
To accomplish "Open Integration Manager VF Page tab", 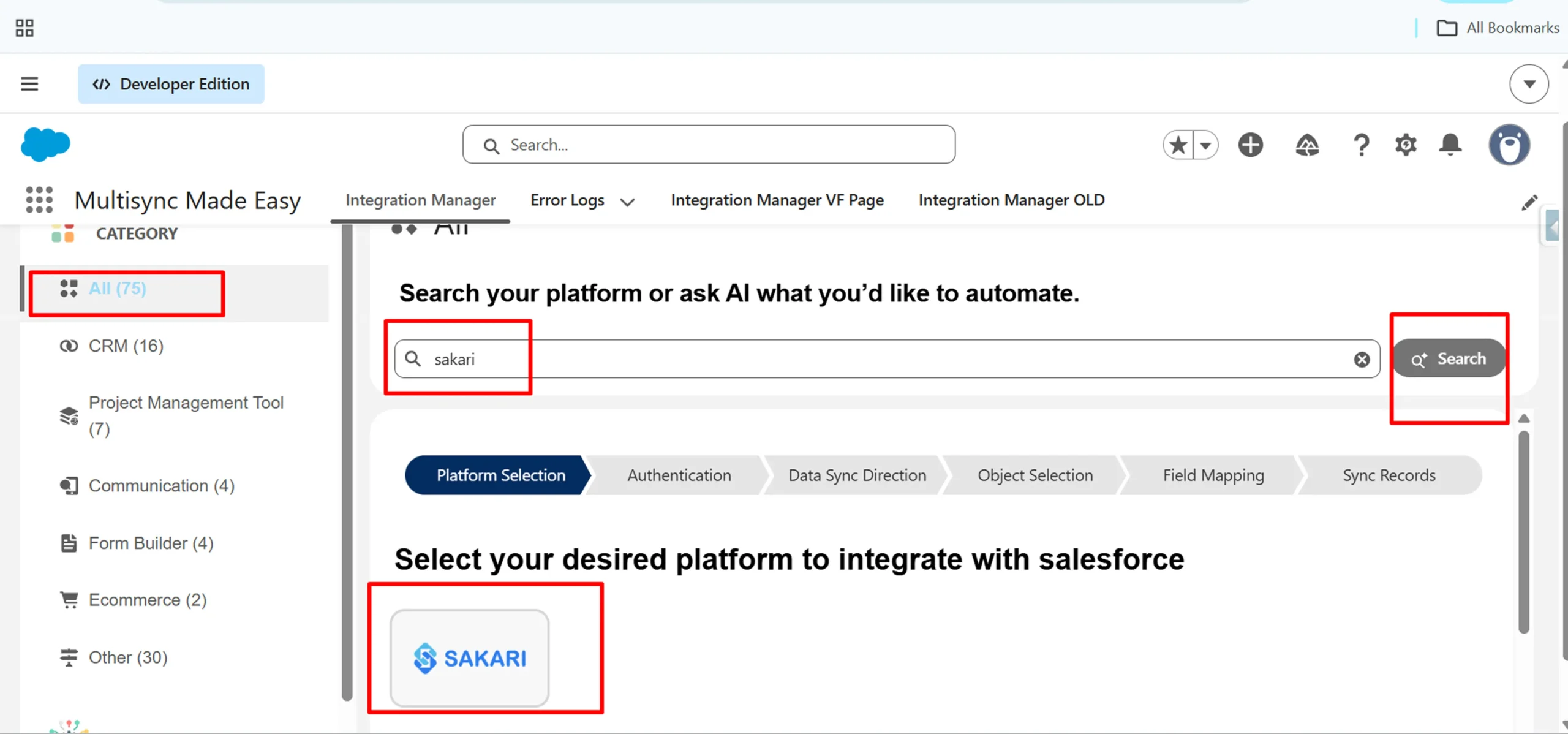I will (777, 200).
